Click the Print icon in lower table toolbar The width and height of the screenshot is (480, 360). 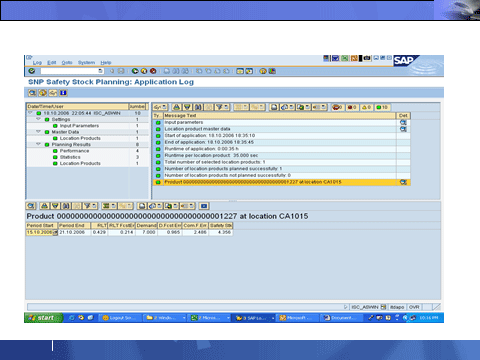tap(142, 206)
